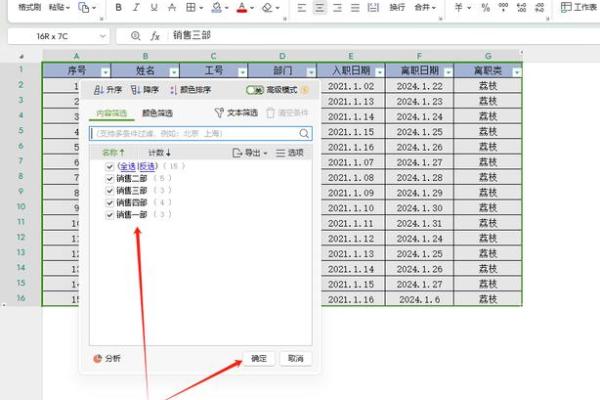Viewport: 600px width, 400px height.
Task: Center-align cell text
Action: coord(320,7)
